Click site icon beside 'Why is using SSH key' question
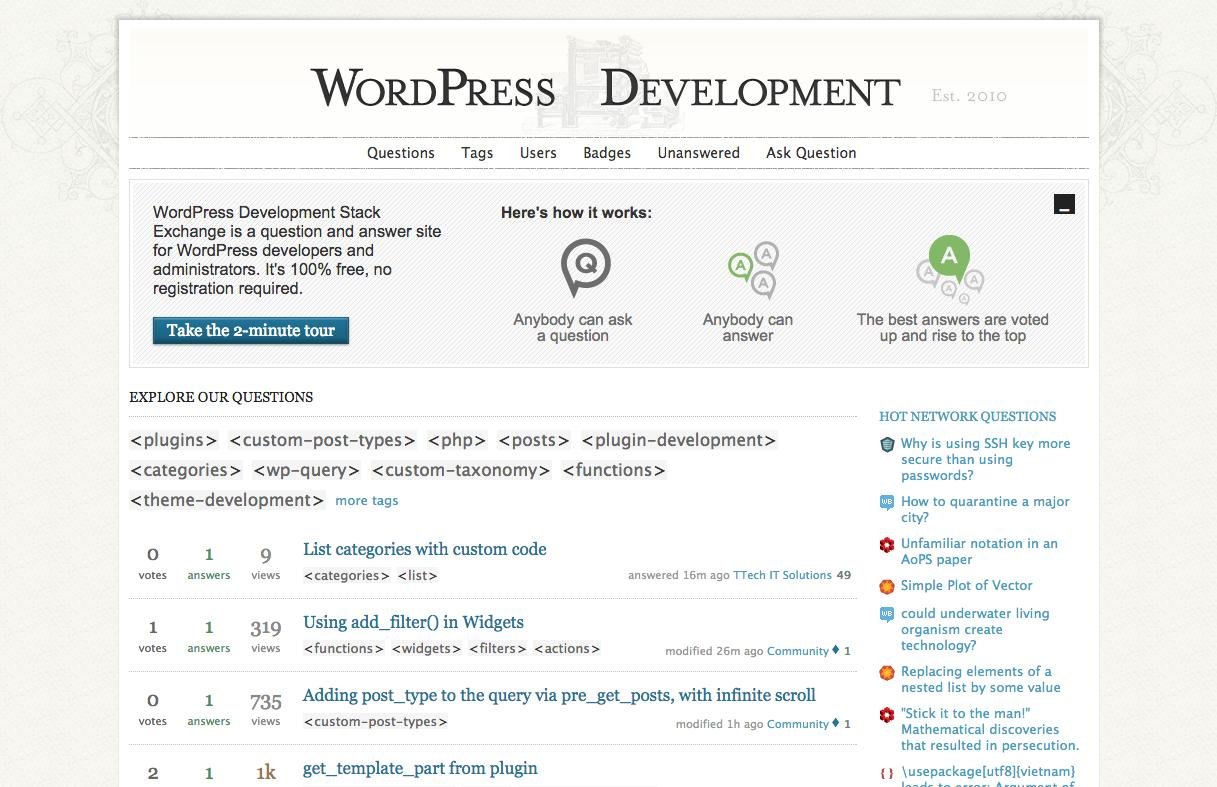Image resolution: width=1217 pixels, height=787 pixels. (x=886, y=444)
